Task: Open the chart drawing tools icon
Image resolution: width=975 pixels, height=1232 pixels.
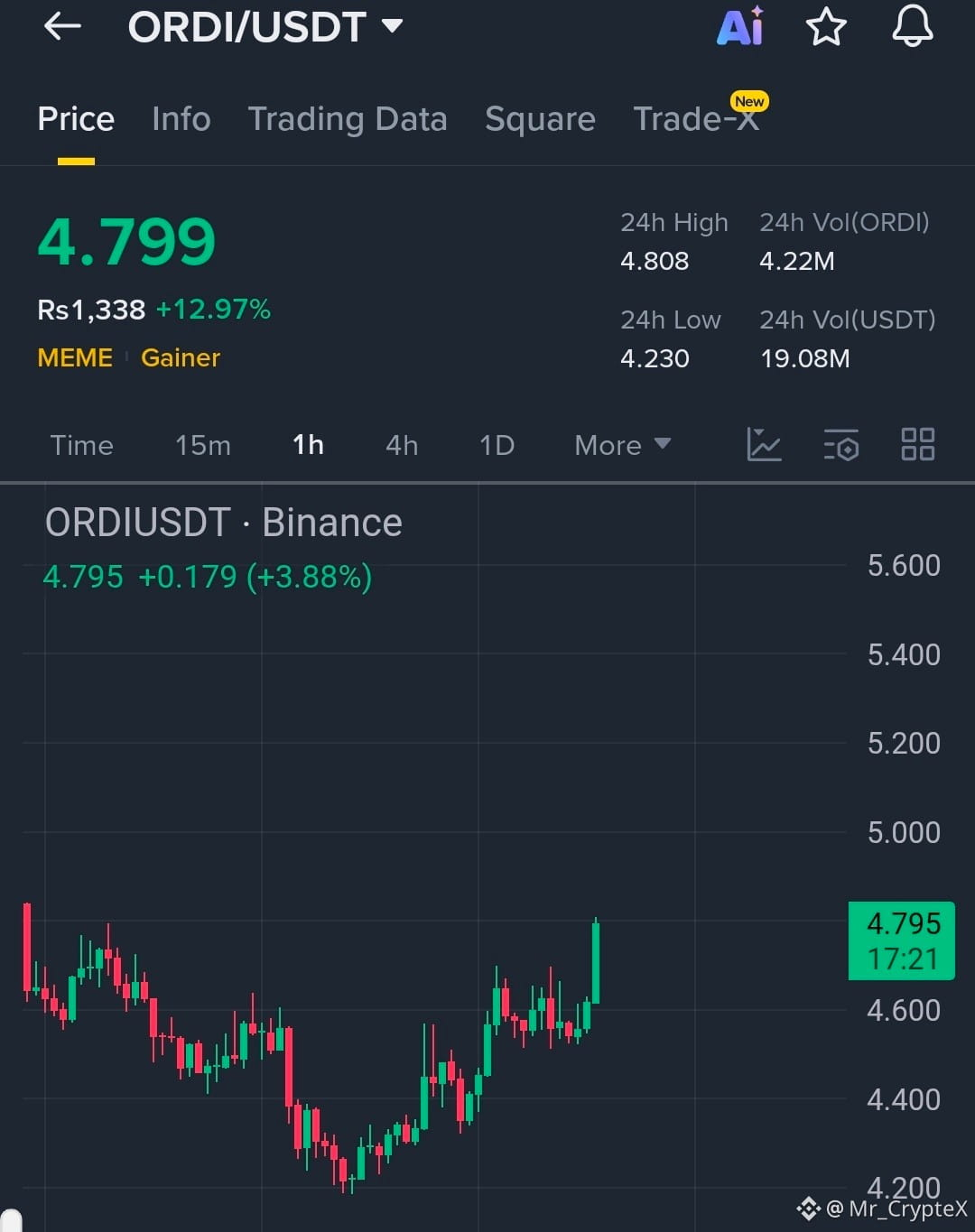Action: click(764, 444)
